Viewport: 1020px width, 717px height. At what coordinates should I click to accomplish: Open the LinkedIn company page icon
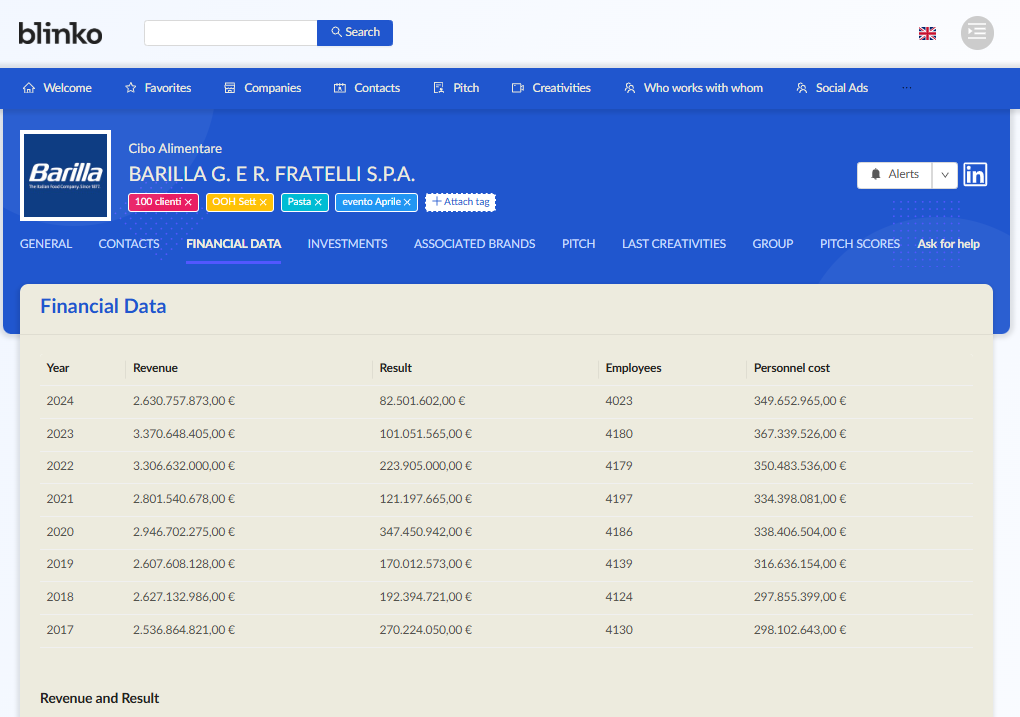[974, 174]
